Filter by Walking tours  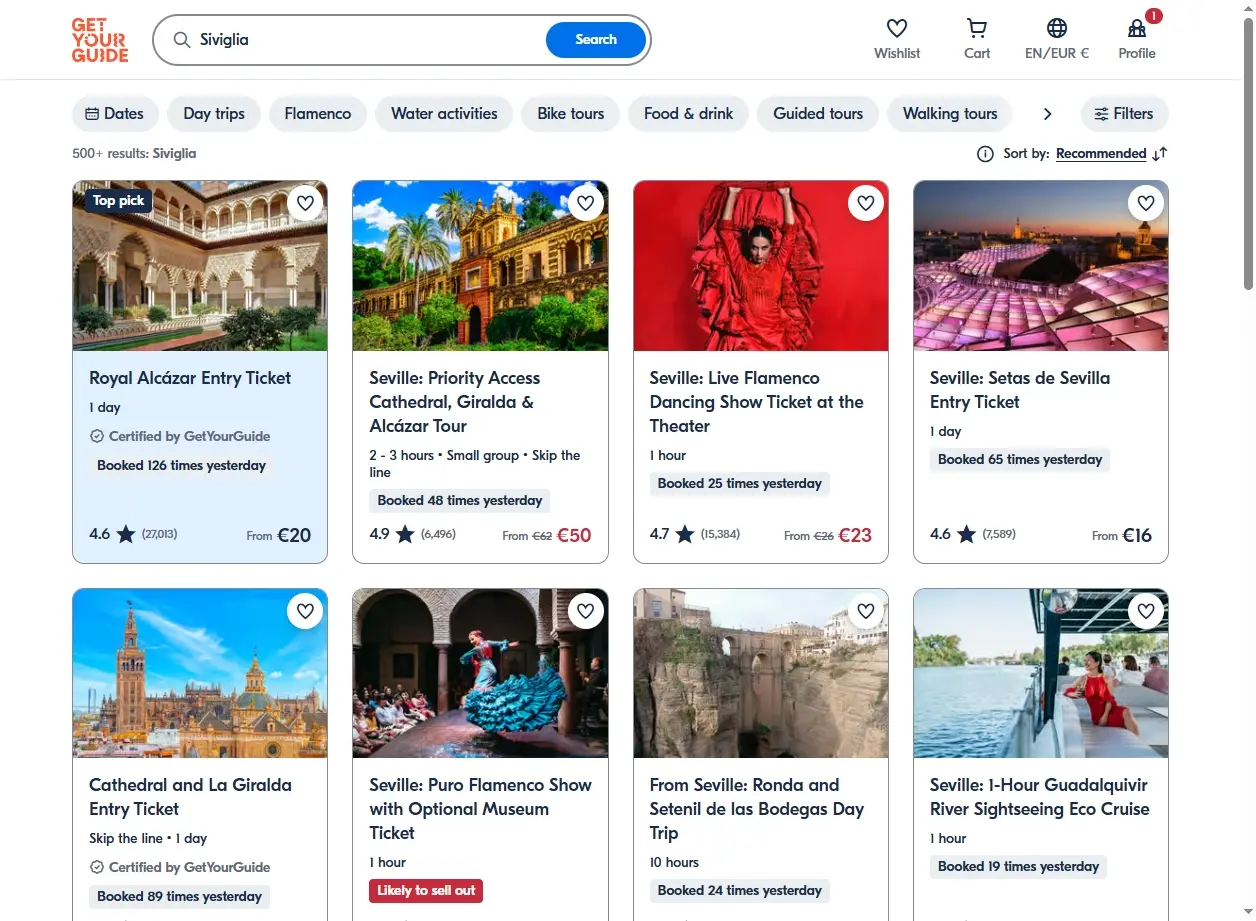950,114
